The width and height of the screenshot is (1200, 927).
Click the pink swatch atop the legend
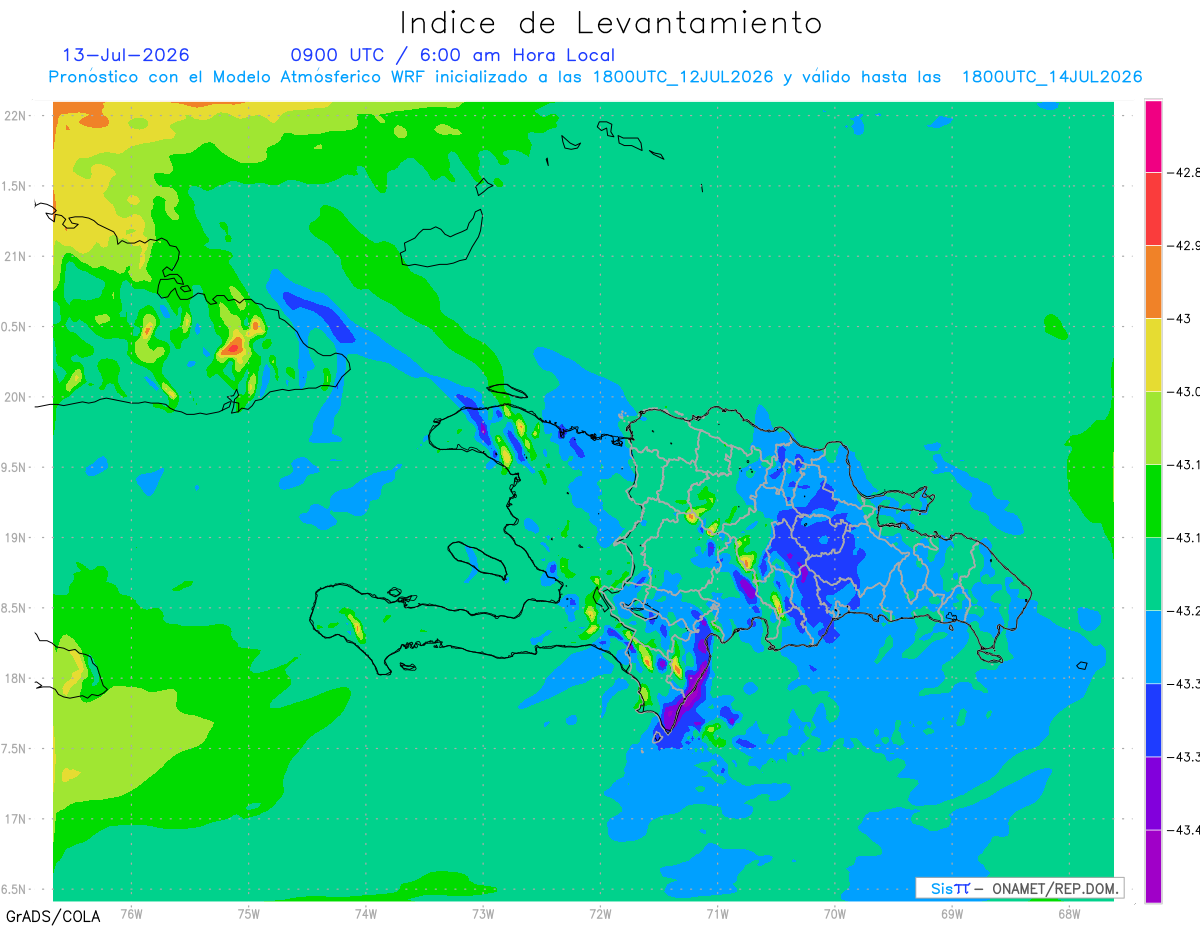pyautogui.click(x=1153, y=136)
